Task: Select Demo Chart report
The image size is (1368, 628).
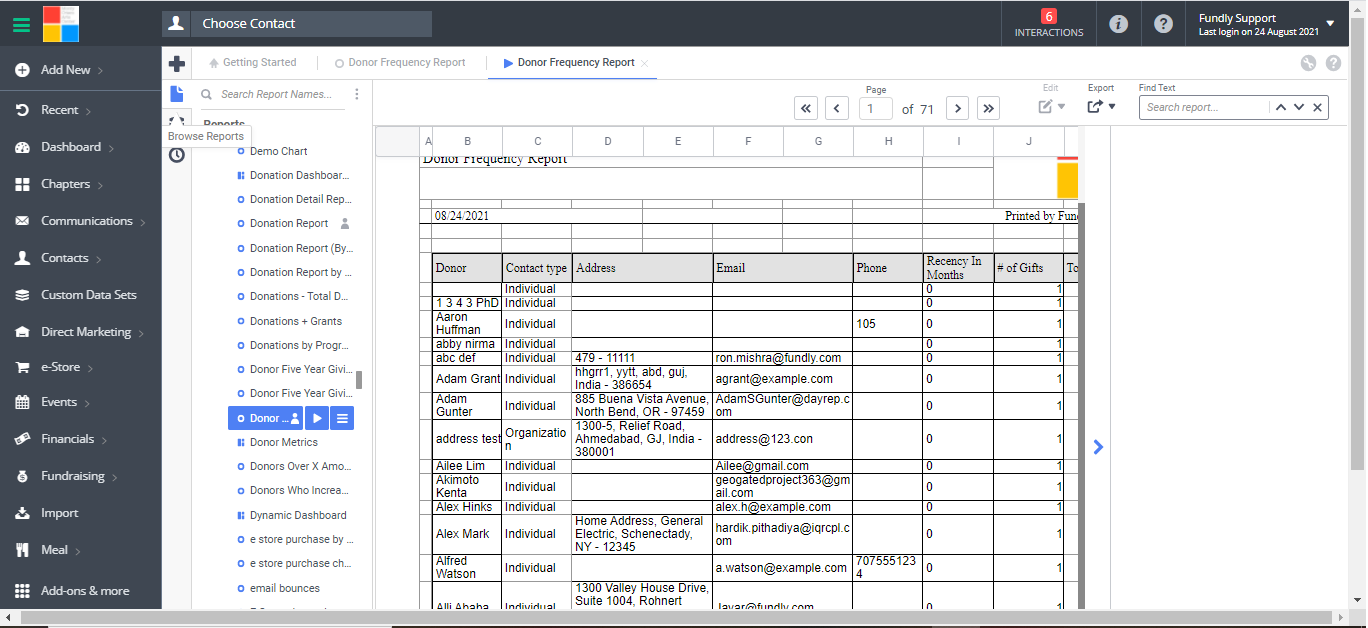Action: click(x=279, y=151)
